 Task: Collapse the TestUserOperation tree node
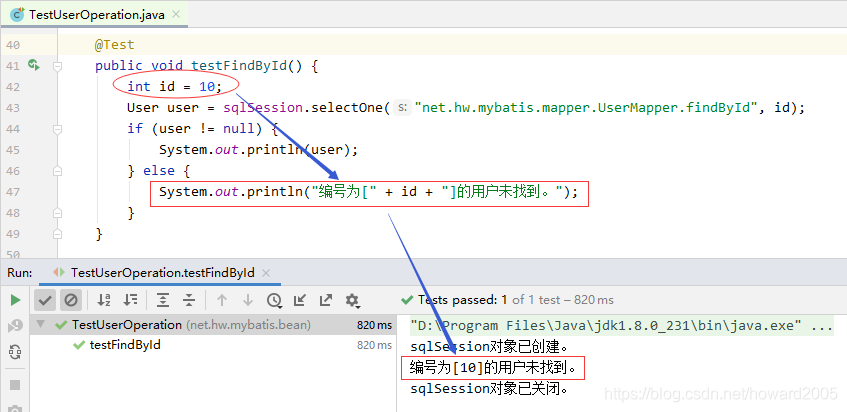(x=41, y=325)
